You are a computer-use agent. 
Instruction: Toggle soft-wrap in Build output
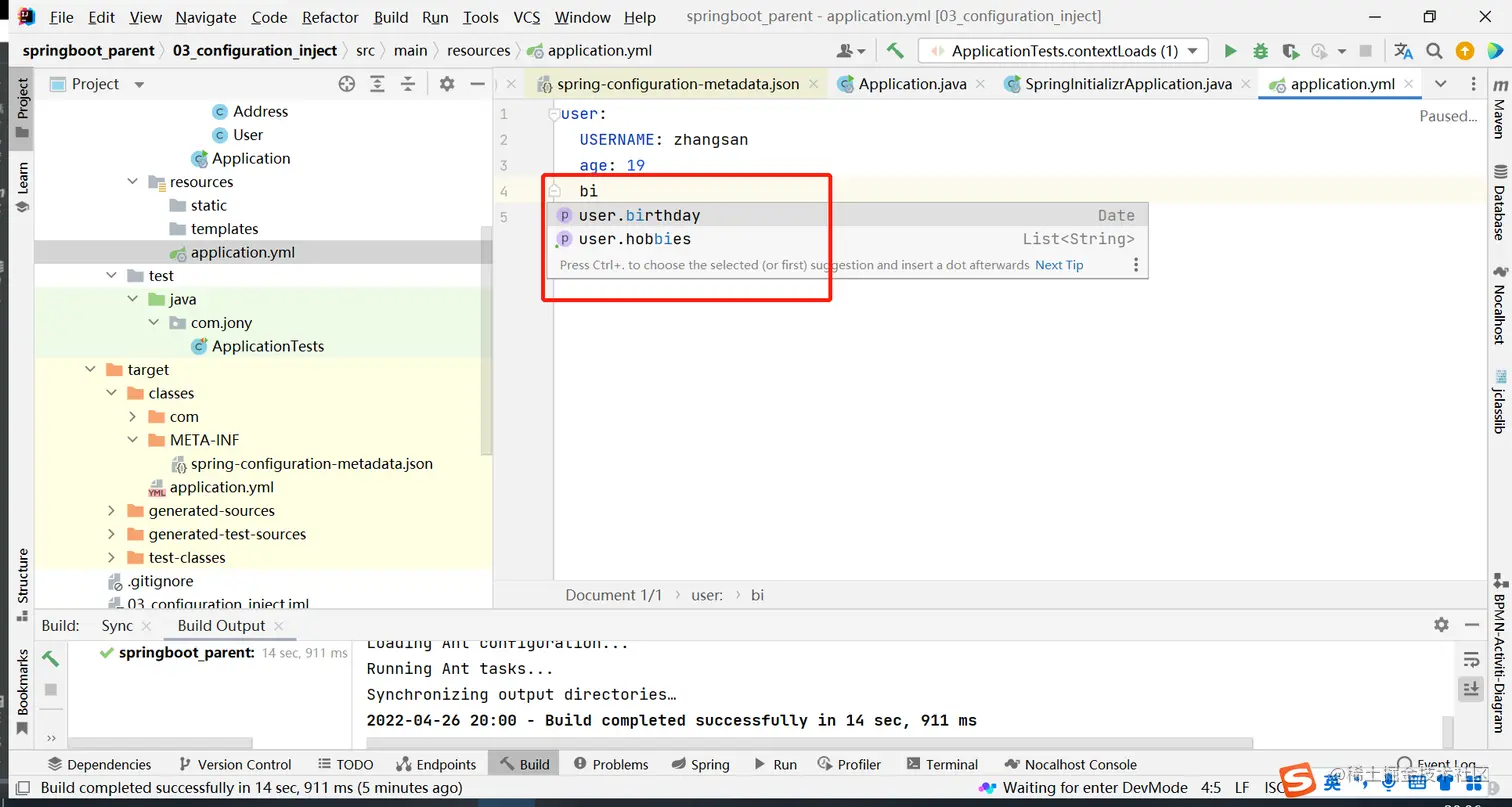point(1471,660)
